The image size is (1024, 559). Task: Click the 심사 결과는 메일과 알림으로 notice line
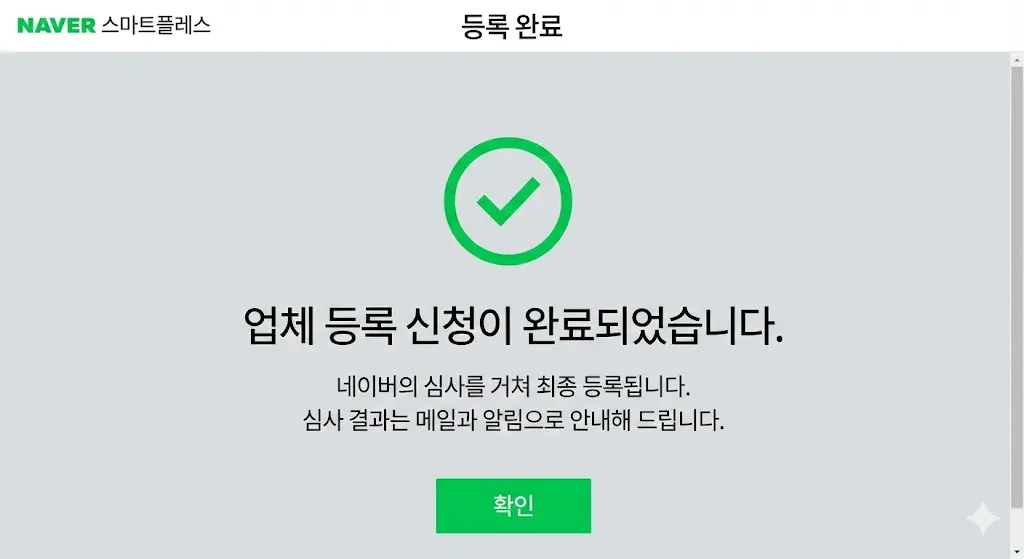click(513, 420)
